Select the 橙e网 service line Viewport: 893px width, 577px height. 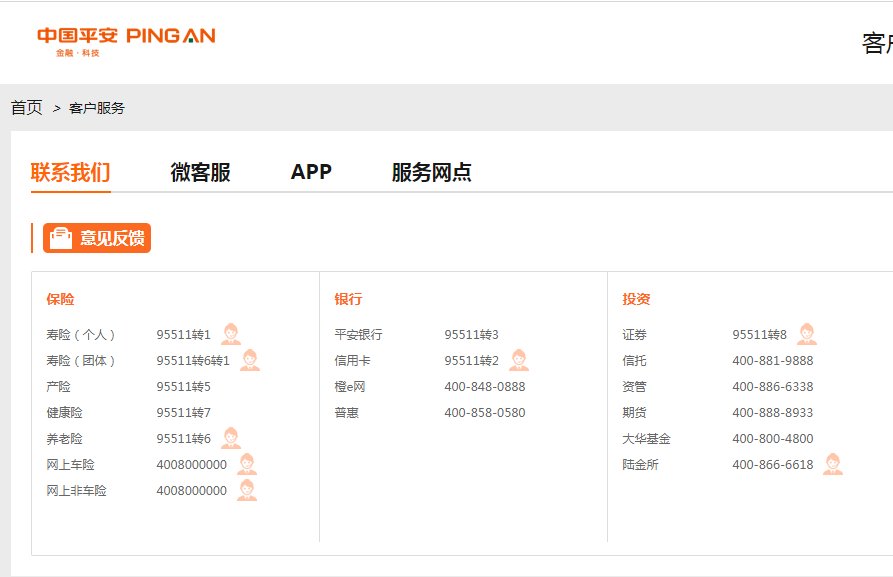point(349,386)
